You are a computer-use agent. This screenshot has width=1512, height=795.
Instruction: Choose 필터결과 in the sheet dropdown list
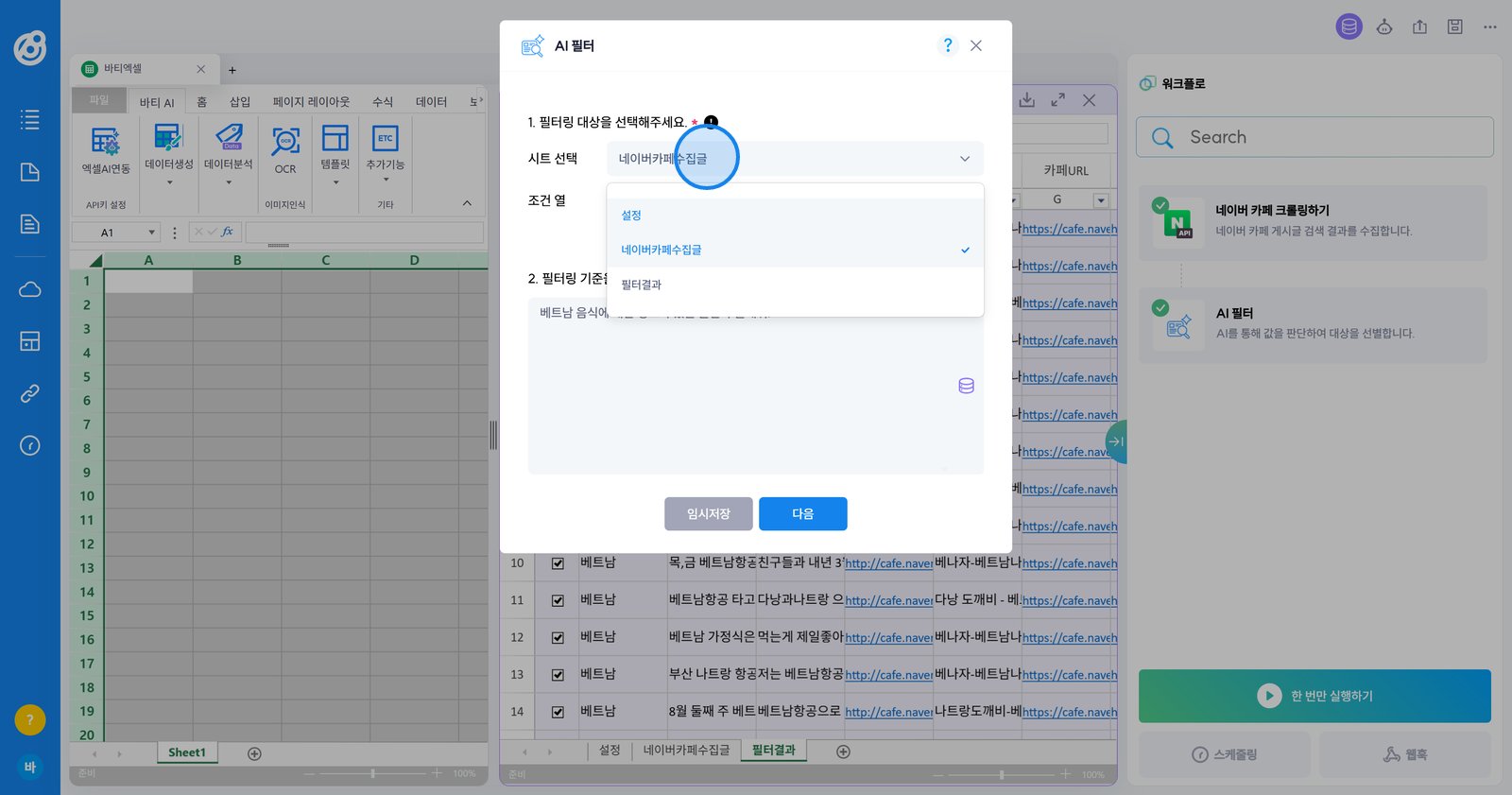pyautogui.click(x=795, y=285)
